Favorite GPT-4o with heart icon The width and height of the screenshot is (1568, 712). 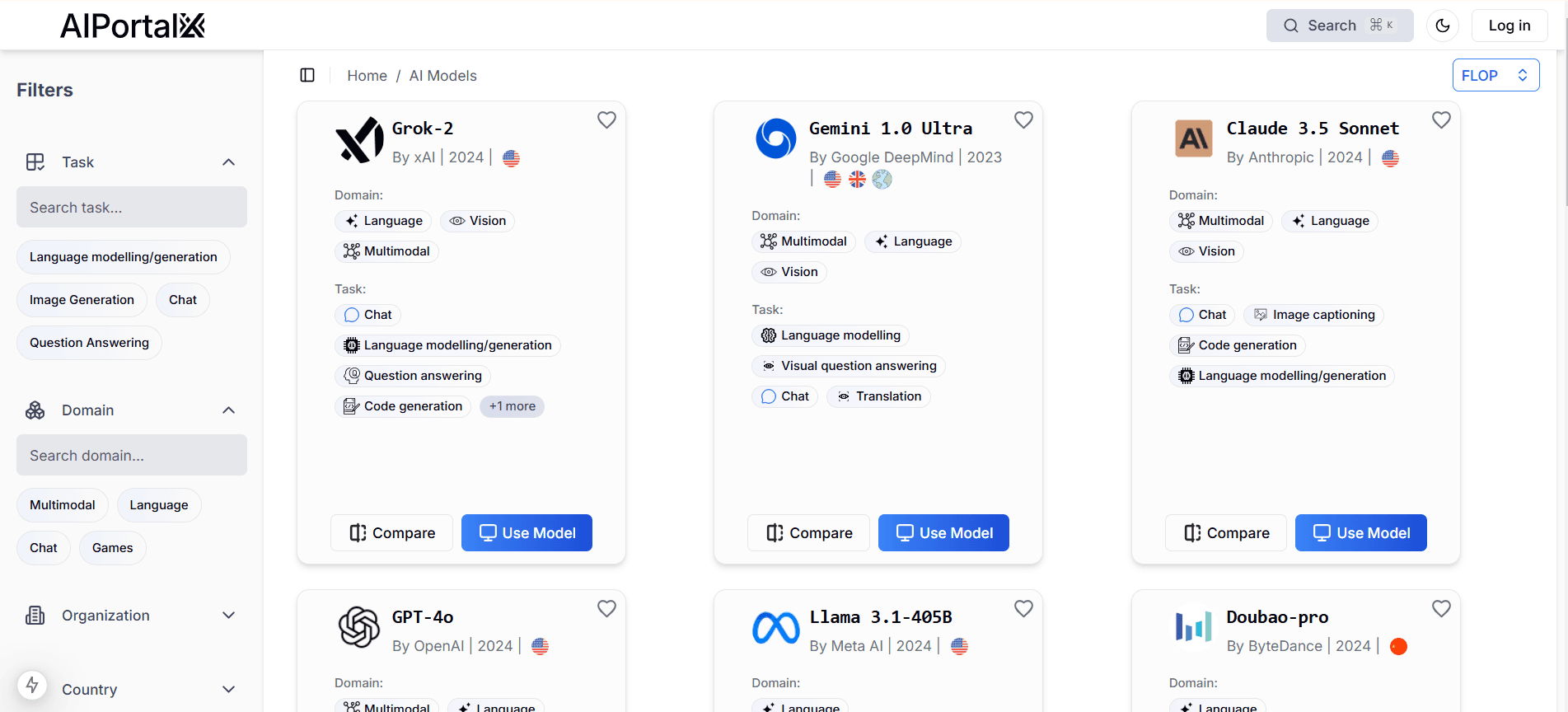(x=606, y=609)
